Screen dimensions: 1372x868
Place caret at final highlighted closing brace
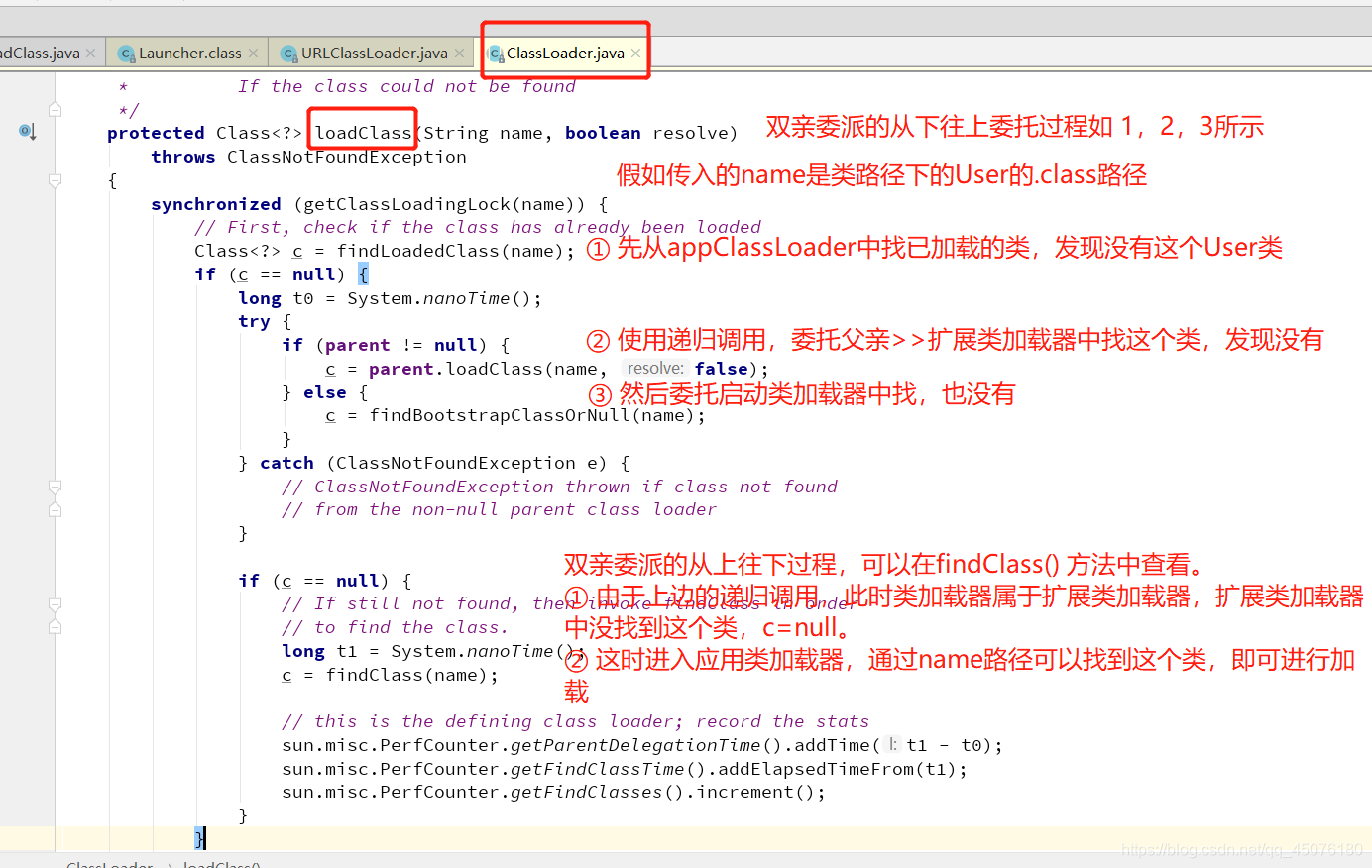pos(199,839)
